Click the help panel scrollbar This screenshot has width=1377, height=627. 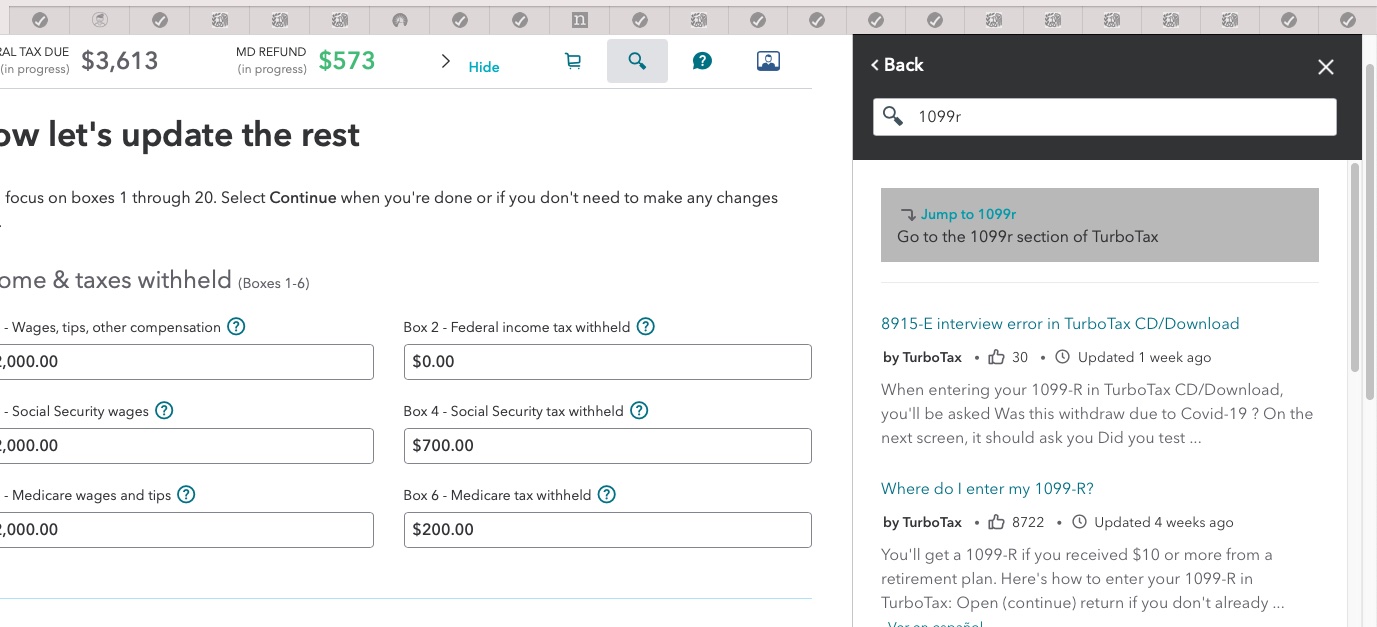(1355, 270)
